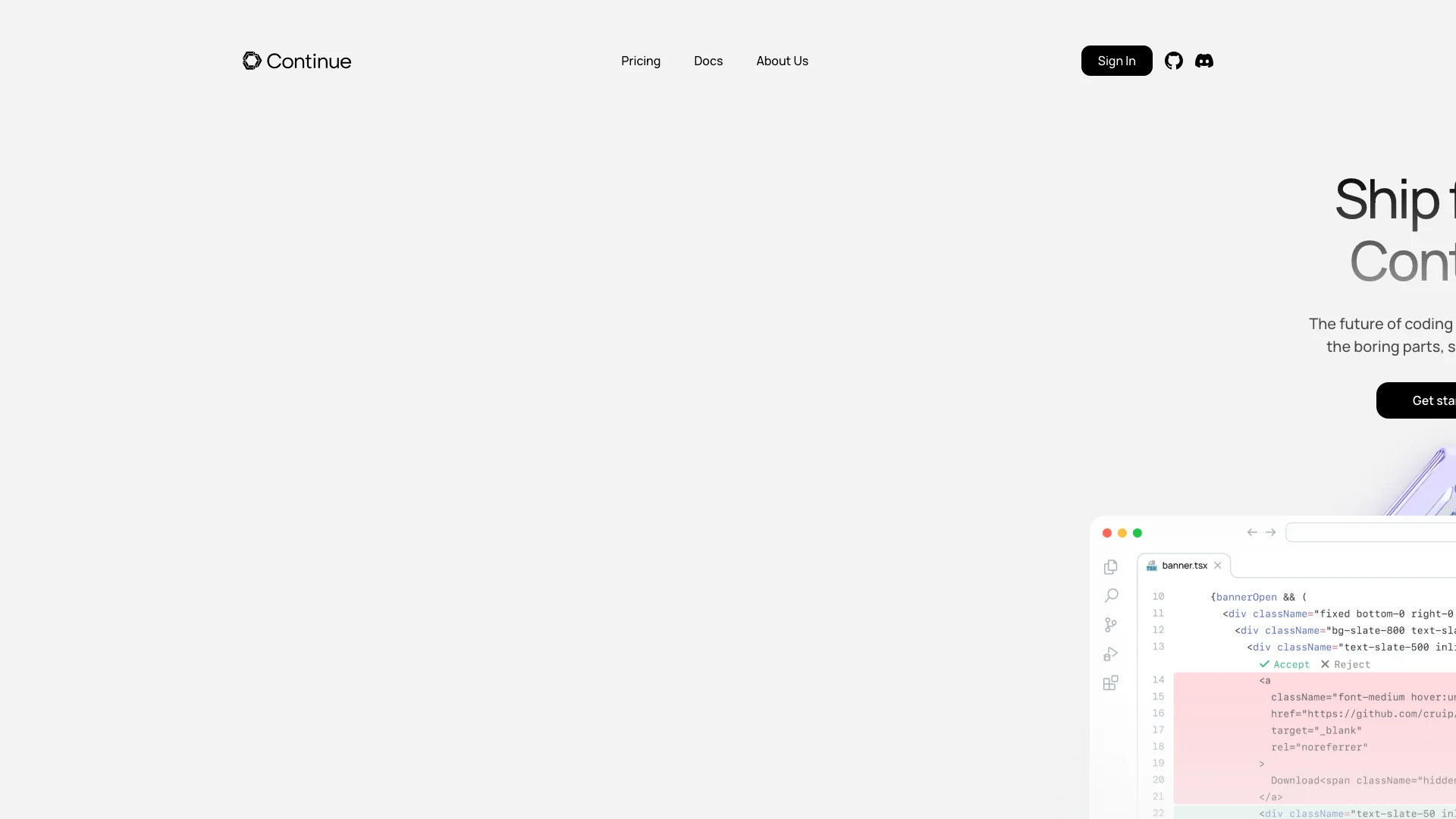Screen dimensions: 1456x819
Task: Close the banner.tsx tab
Action: (x=1218, y=566)
